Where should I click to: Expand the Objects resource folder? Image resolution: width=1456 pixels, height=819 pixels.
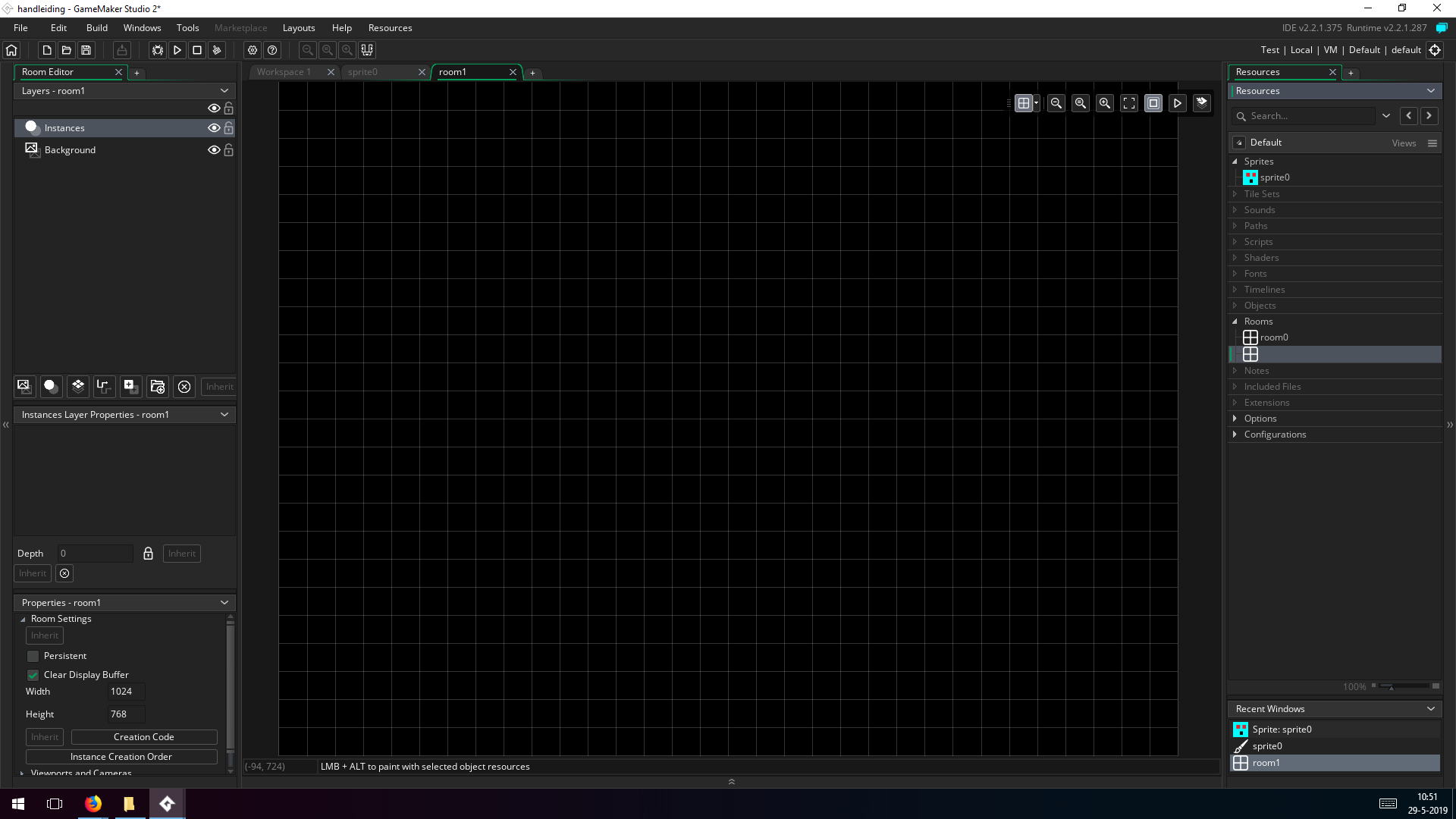click(1235, 306)
